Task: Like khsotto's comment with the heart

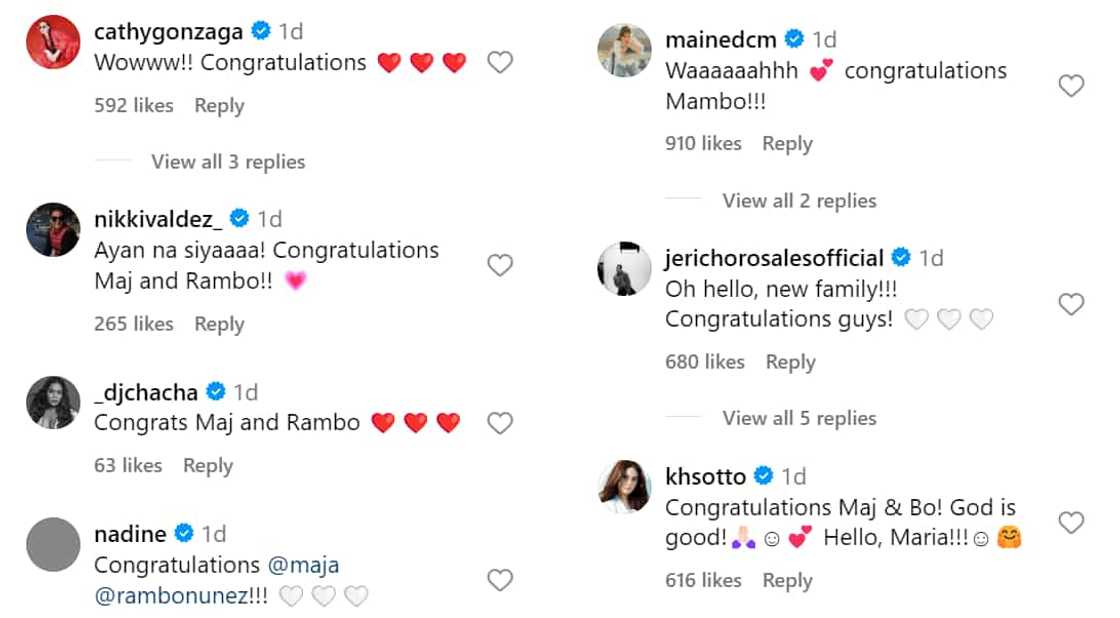Action: tap(1071, 522)
